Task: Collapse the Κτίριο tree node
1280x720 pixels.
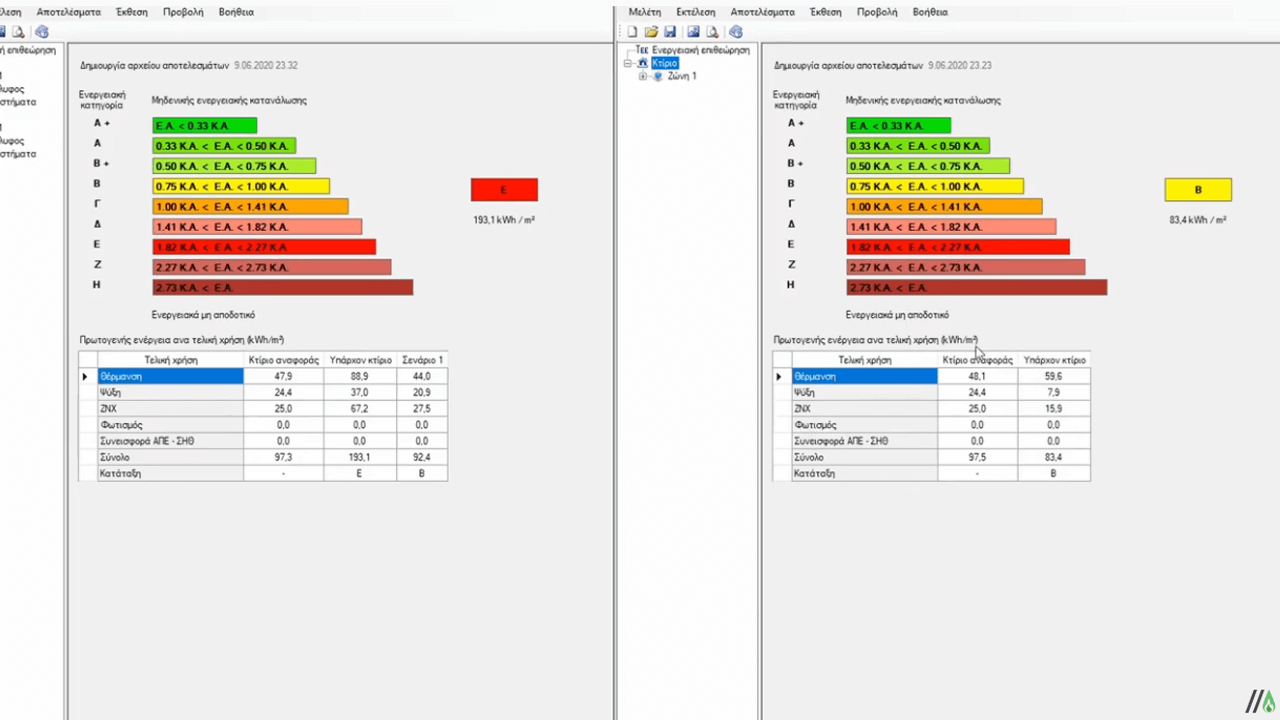Action: [628, 63]
